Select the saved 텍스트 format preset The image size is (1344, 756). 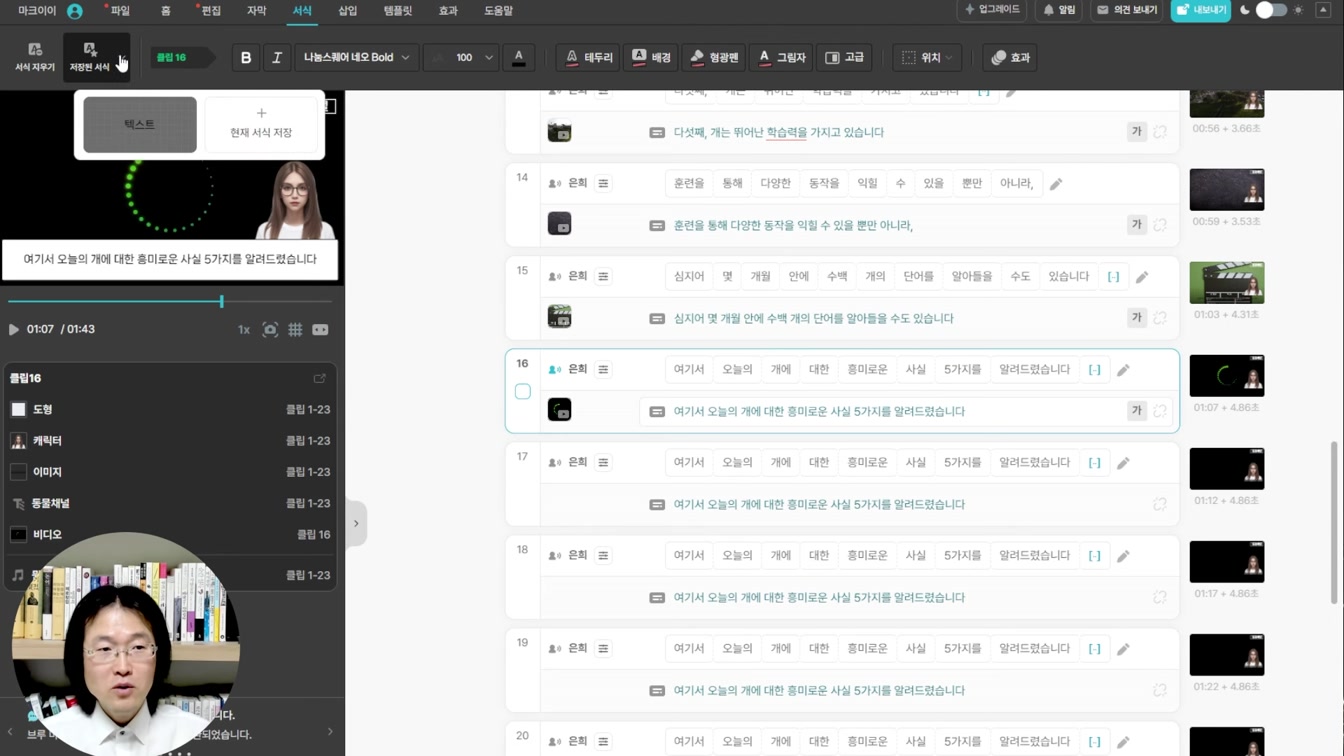point(140,125)
